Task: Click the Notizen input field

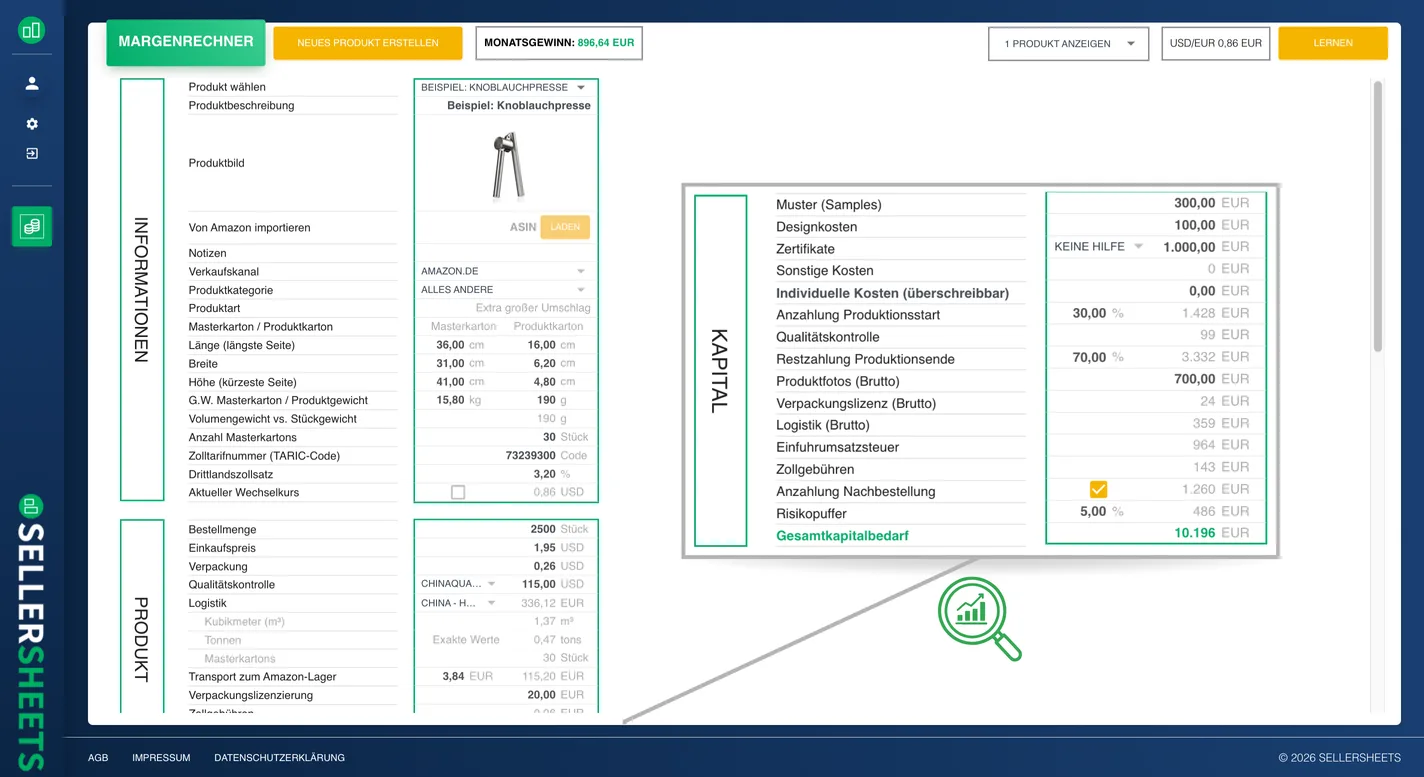Action: pos(506,254)
